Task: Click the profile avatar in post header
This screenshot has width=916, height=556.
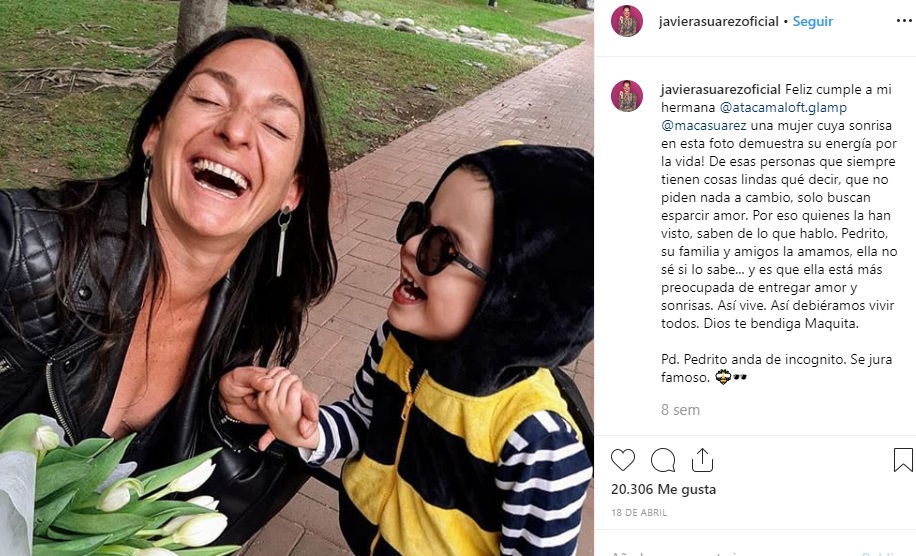Action: tap(627, 21)
